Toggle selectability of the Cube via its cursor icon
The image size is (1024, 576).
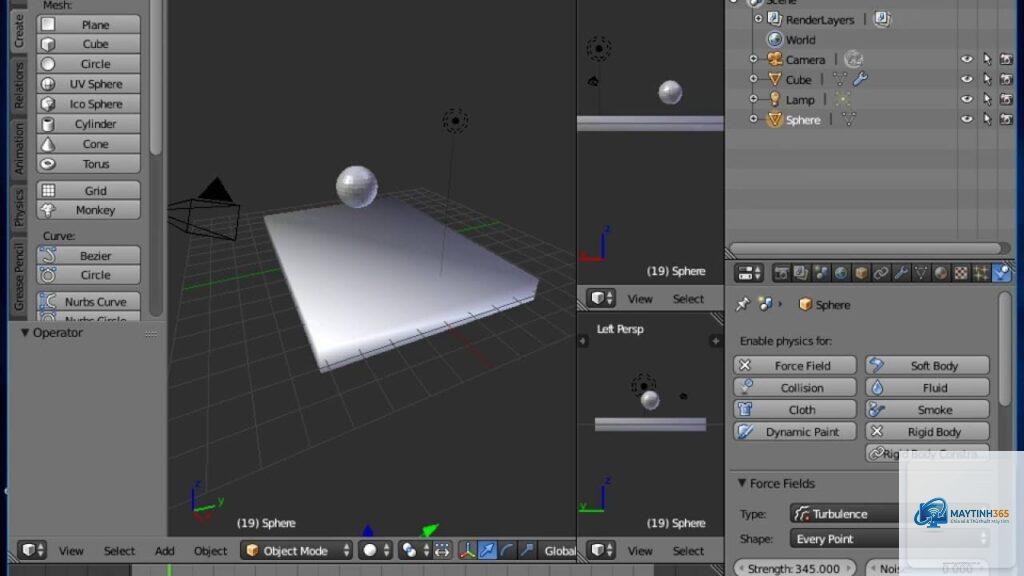point(987,79)
